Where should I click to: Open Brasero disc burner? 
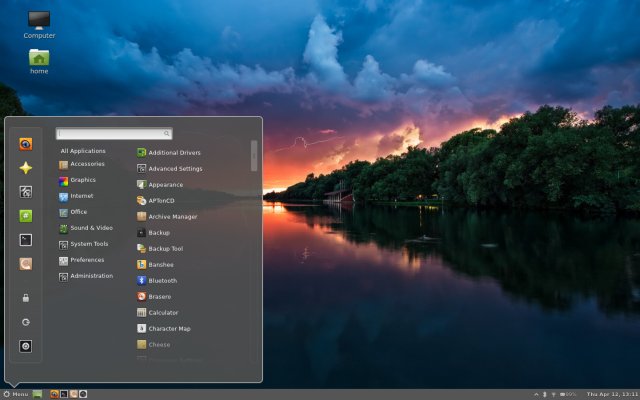tap(159, 297)
